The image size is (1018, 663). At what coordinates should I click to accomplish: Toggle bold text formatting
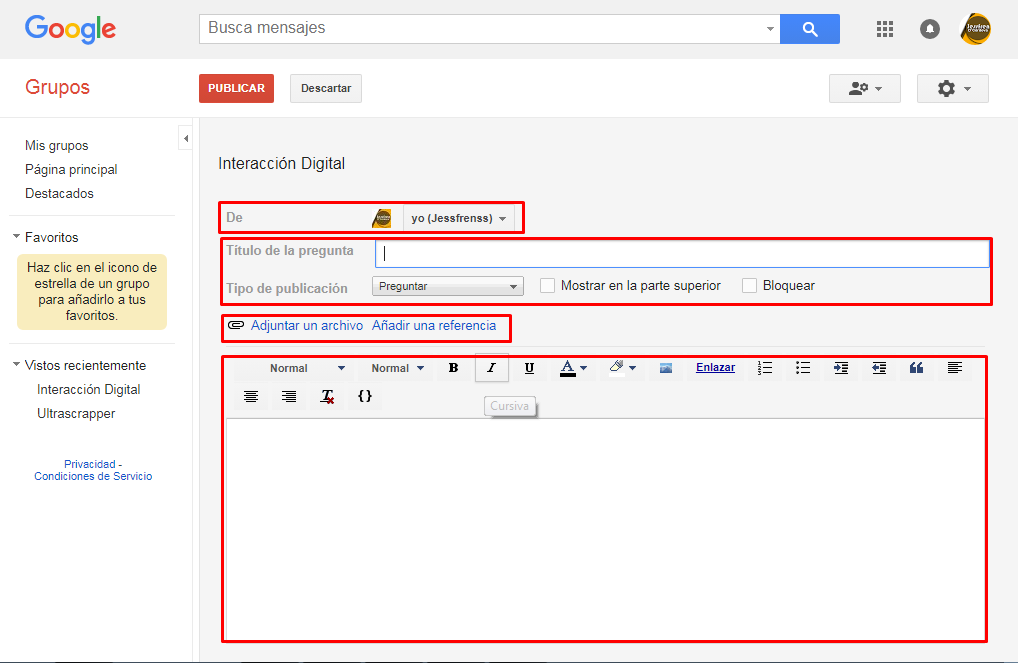click(453, 368)
